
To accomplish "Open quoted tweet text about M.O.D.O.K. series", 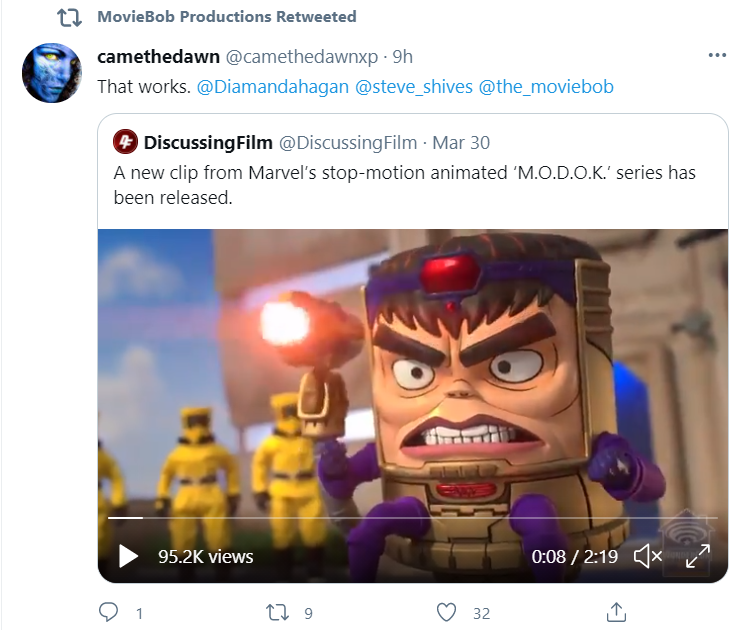I will point(405,185).
